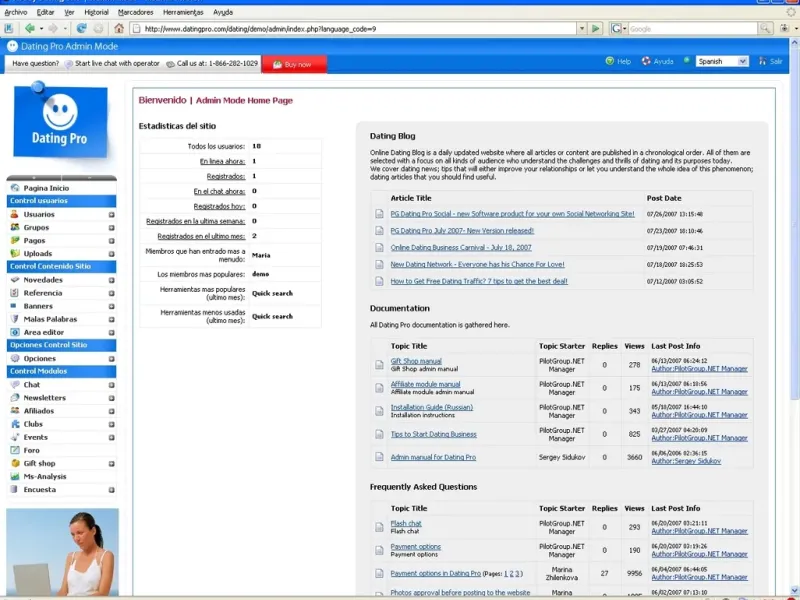Click the Clubs icon
800x600 pixels.
pos(14,424)
